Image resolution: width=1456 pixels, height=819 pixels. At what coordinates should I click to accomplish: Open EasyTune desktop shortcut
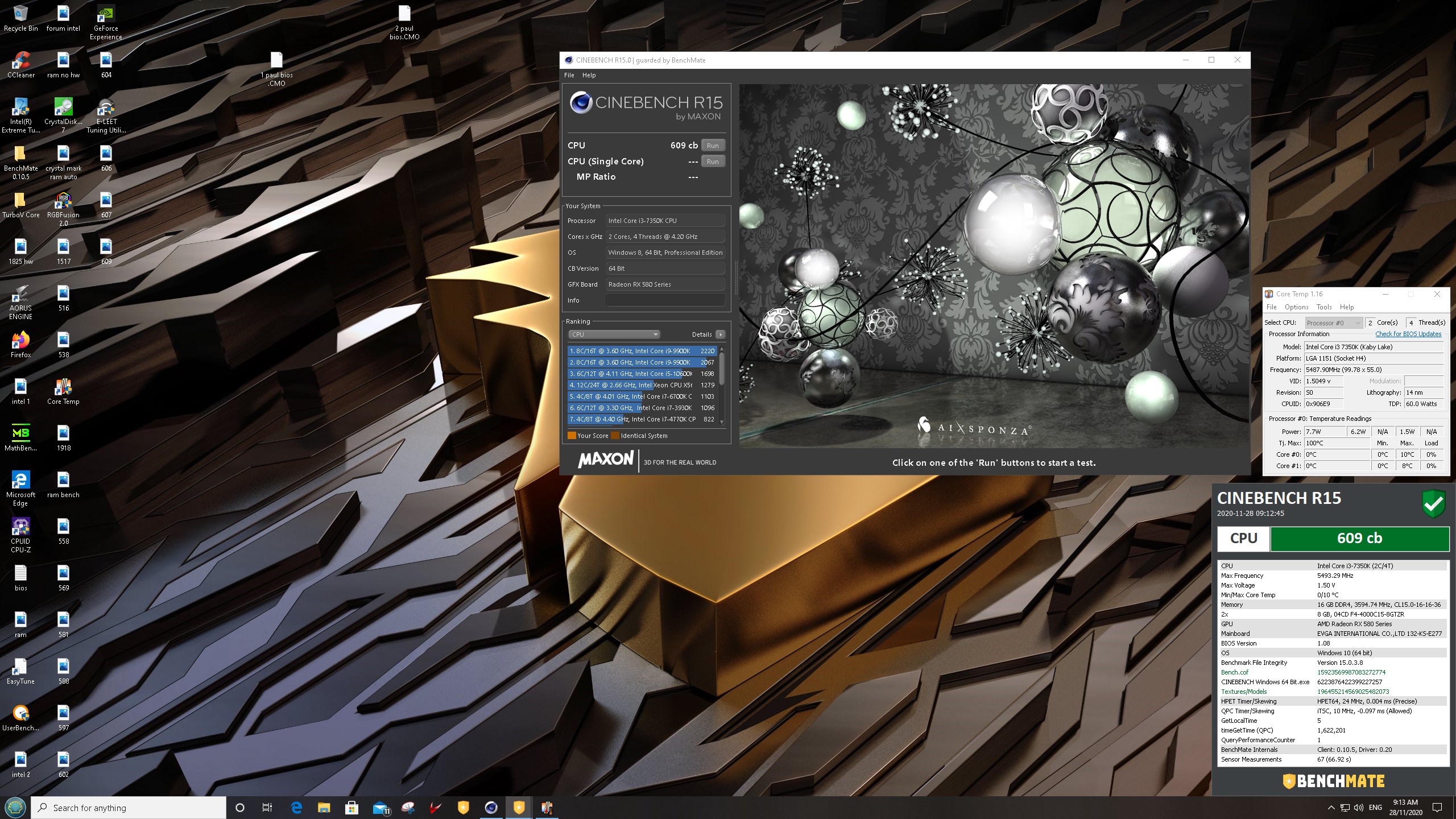[20, 671]
